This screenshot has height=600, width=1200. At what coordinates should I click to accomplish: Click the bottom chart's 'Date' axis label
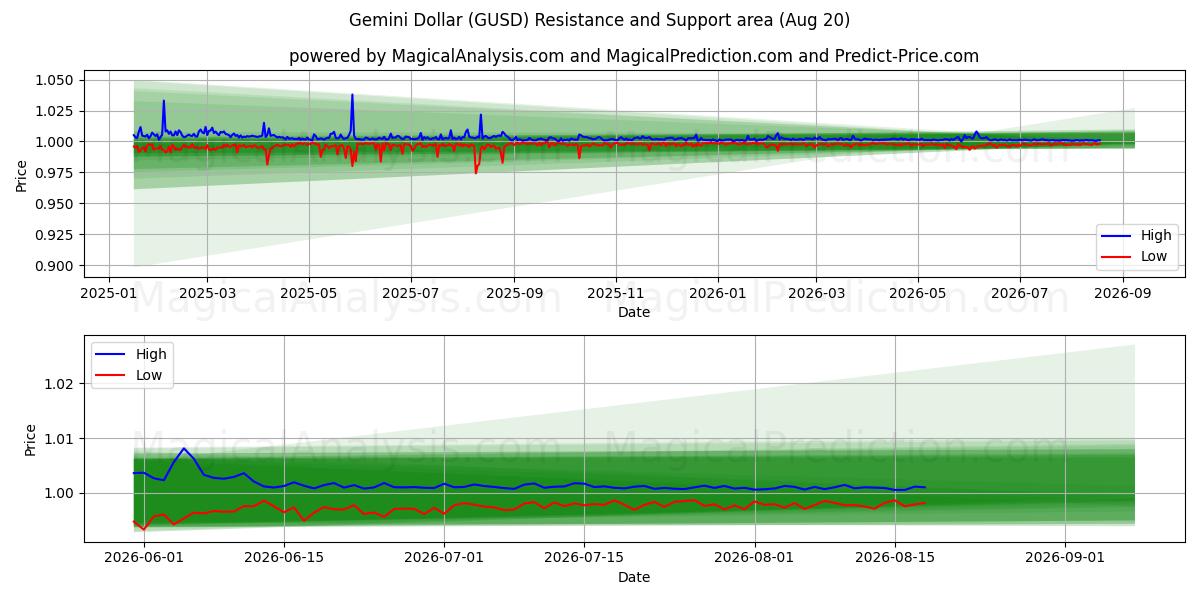click(x=634, y=577)
